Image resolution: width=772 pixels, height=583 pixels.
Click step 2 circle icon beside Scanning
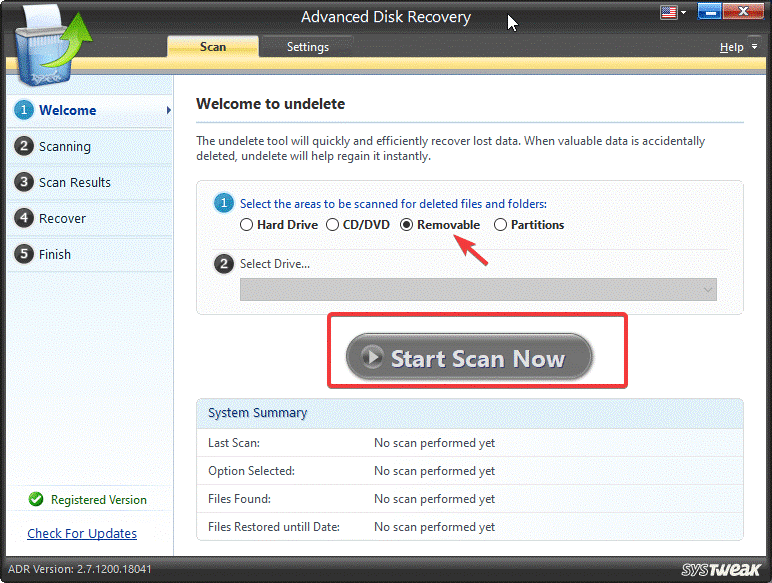(24, 146)
